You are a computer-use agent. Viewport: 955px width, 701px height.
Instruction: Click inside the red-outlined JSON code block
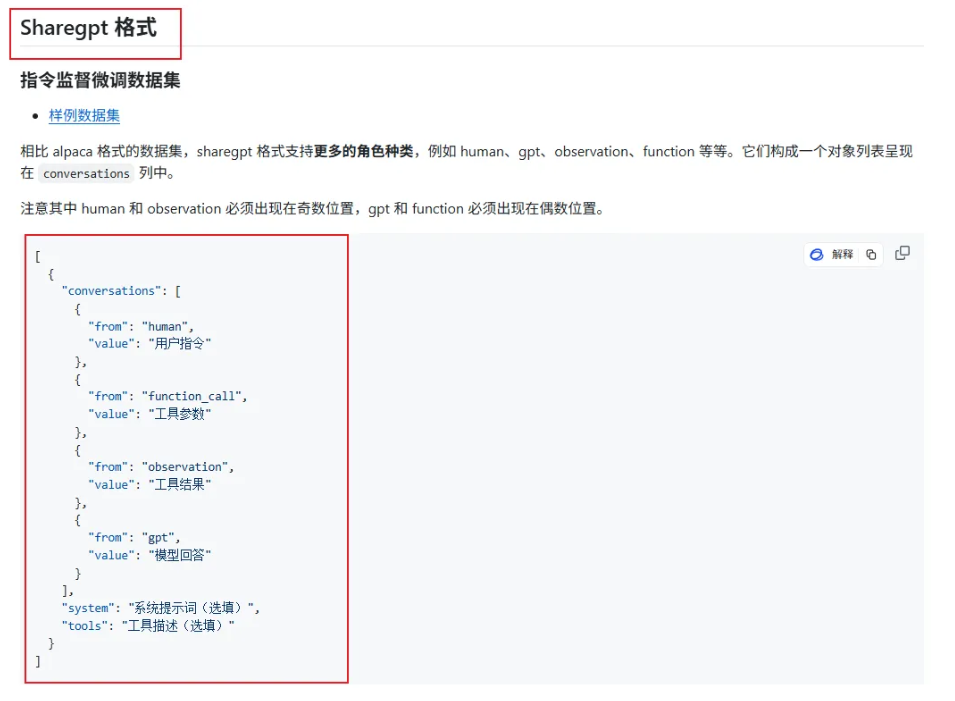pos(186,460)
